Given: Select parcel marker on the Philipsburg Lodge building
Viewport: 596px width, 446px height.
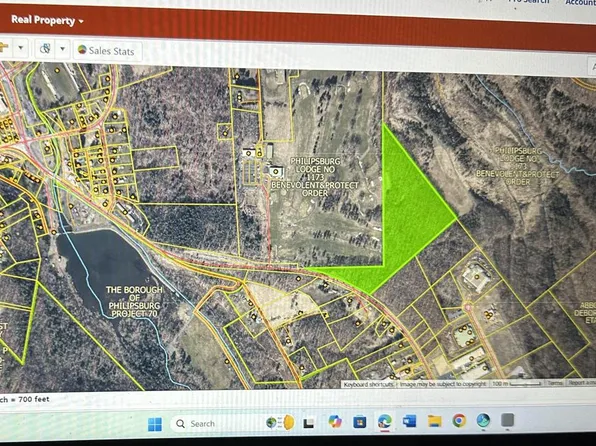Looking at the screenshot, I should (x=276, y=172).
